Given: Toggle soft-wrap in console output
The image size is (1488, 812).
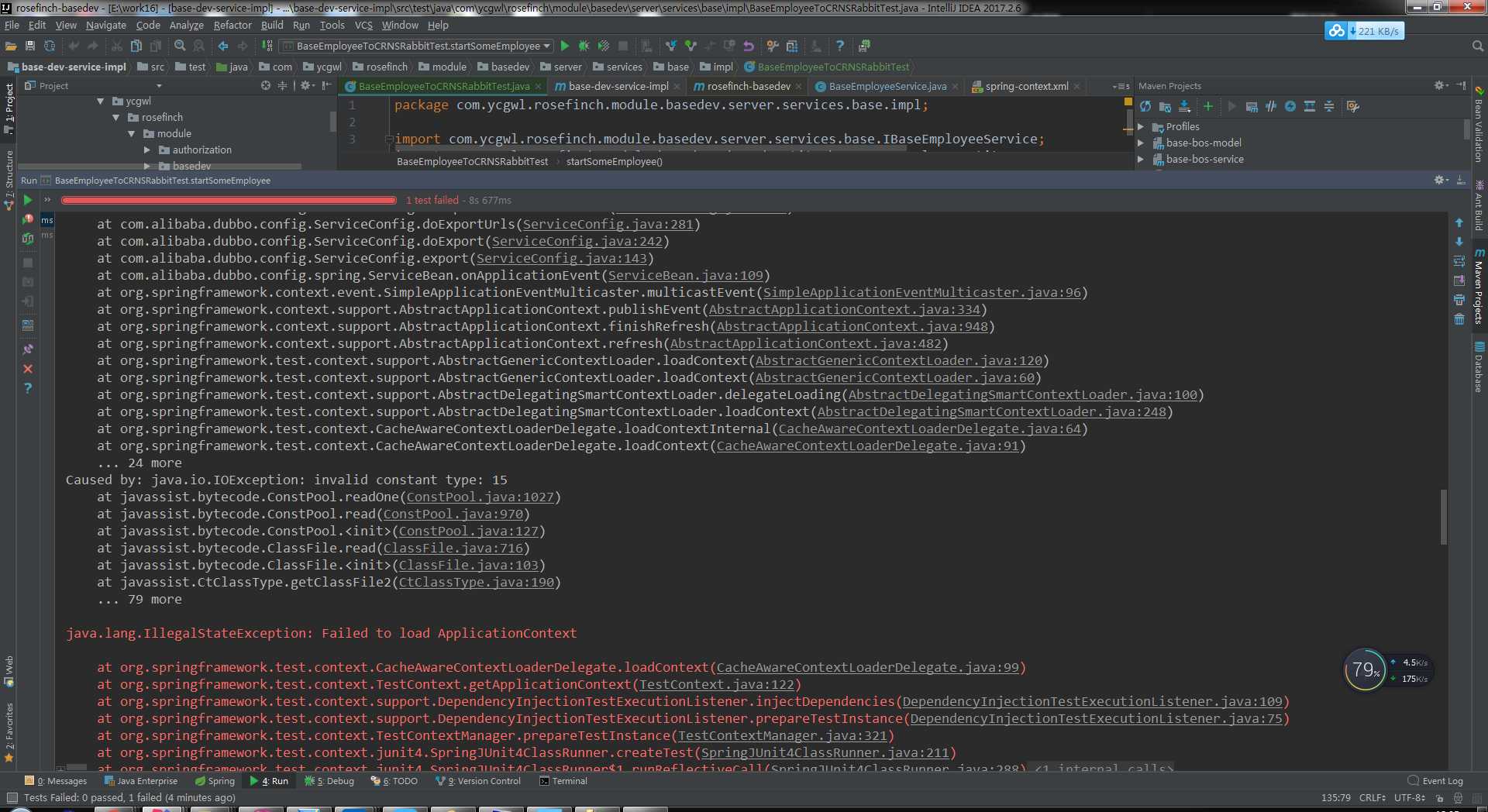Looking at the screenshot, I should [x=1459, y=261].
